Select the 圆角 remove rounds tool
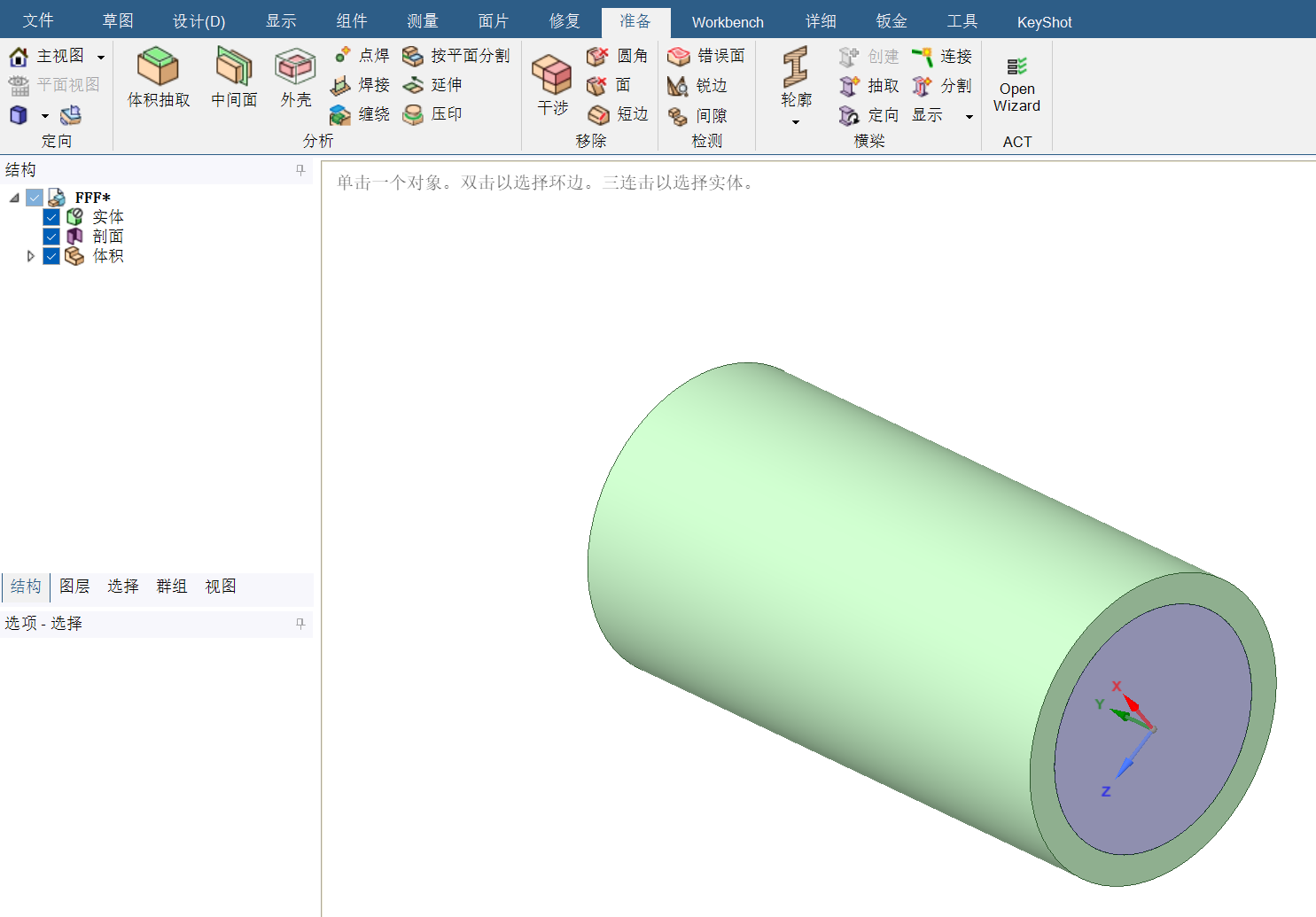The image size is (1316, 917). [618, 56]
